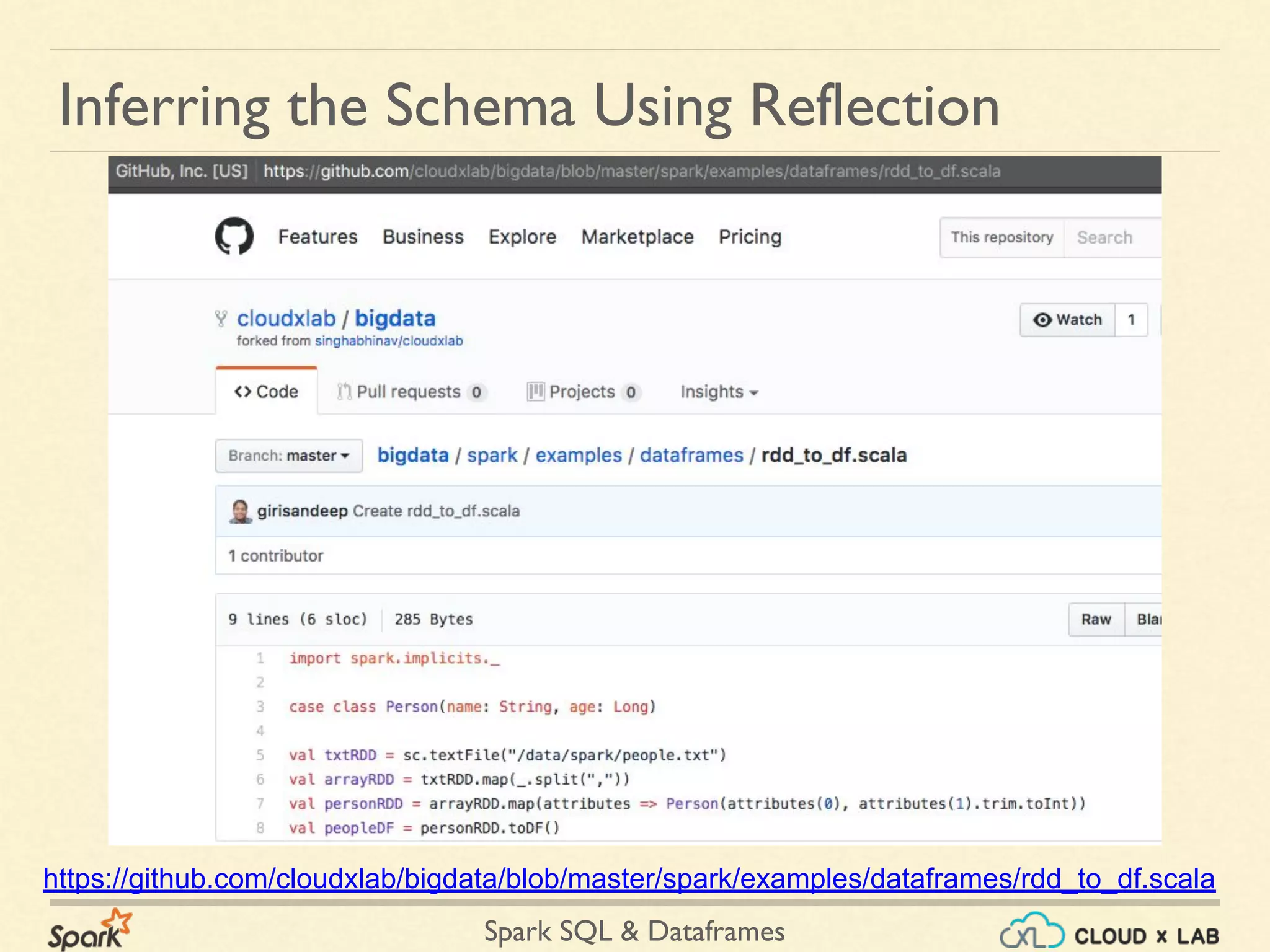The image size is (1270, 952).
Task: Switch to the Projects tab
Action: (582, 392)
